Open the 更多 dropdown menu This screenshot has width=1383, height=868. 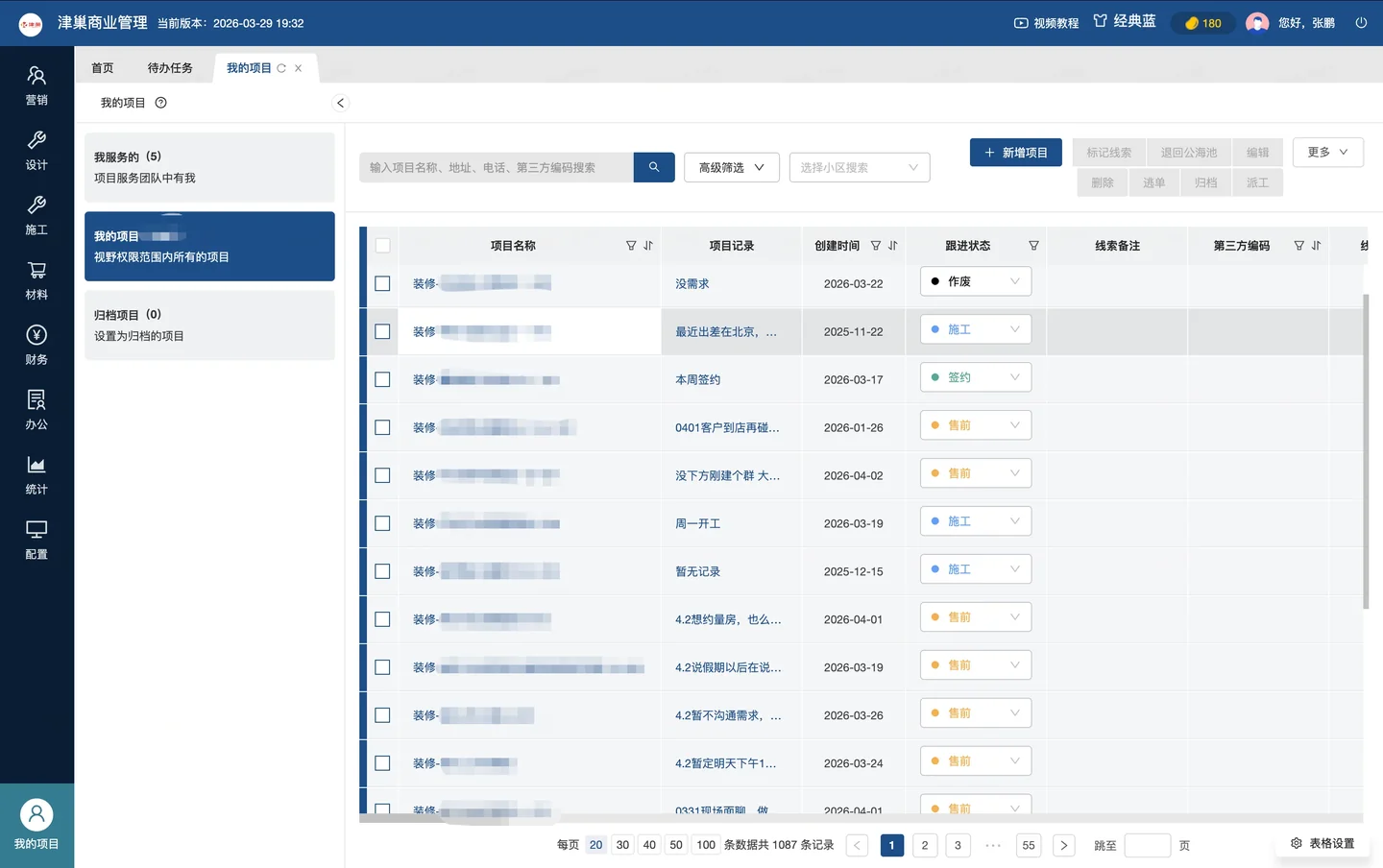1327,152
